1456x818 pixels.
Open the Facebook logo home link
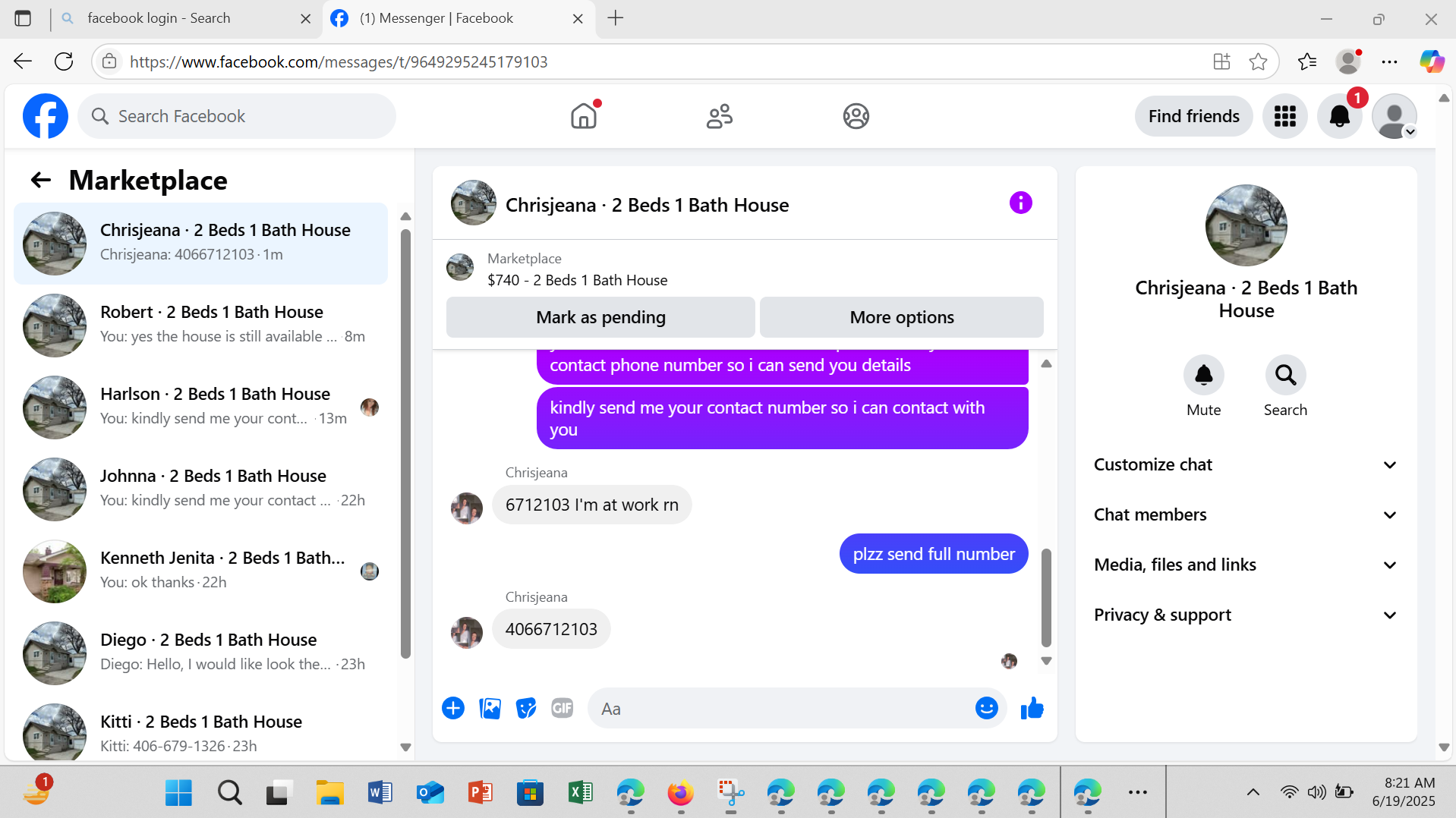pyautogui.click(x=46, y=116)
